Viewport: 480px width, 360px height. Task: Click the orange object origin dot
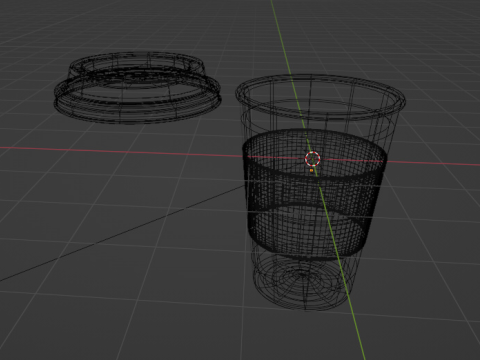tap(312, 170)
